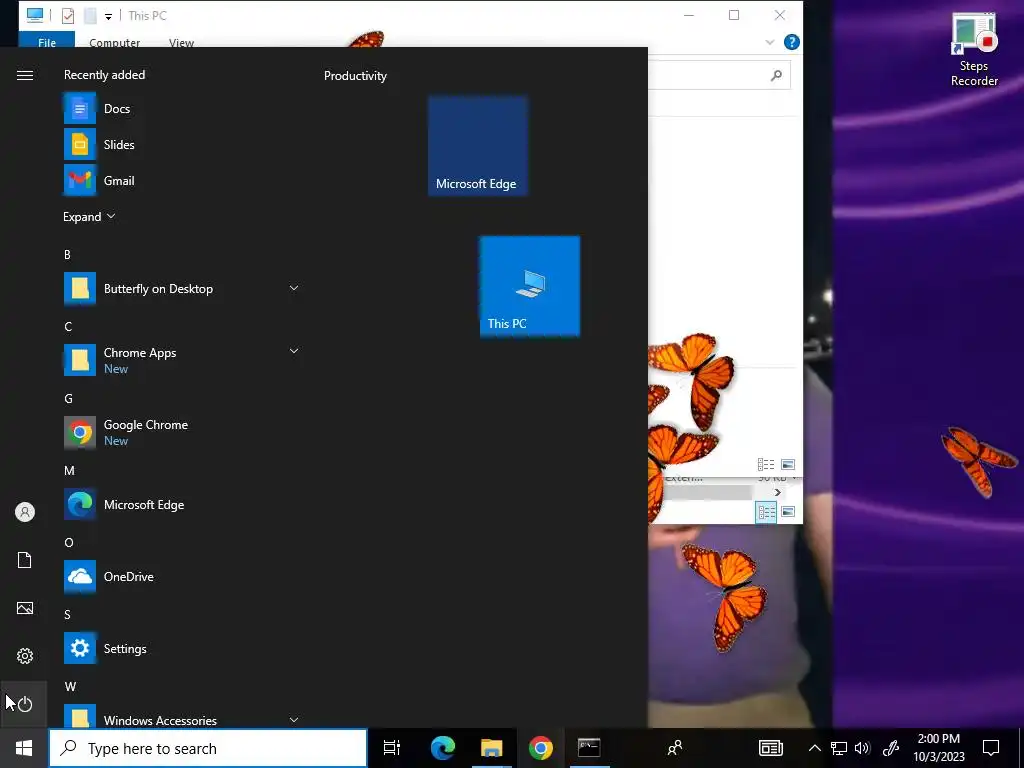Click the user account icon

pos(24,512)
